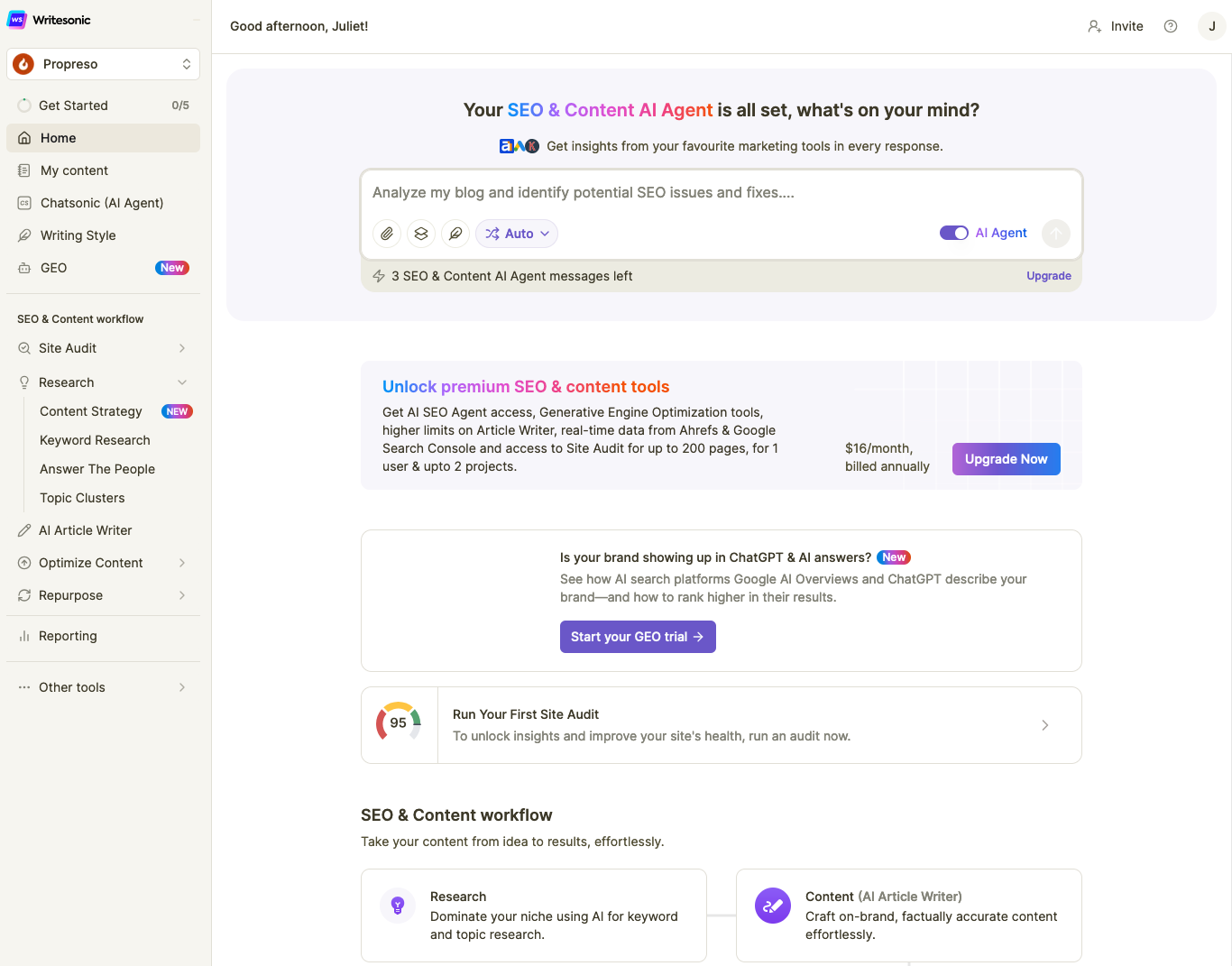The width and height of the screenshot is (1232, 966).
Task: Click the Get Started progress circle icon
Action: pos(24,106)
